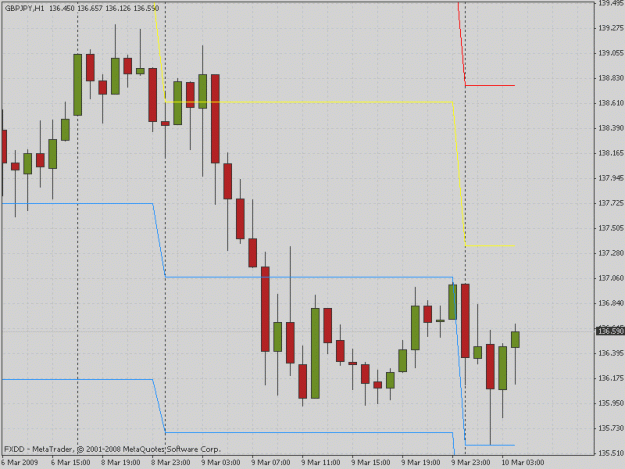This screenshot has width=625, height=469.
Task: Select the 138.830 price scale value
Action: click(x=611, y=78)
